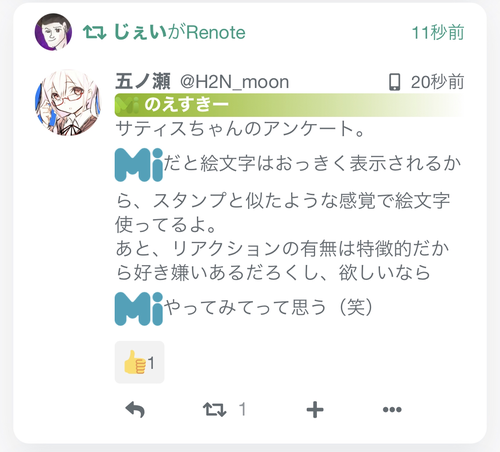Open 五ノ瀬's profile avatar

[x=68, y=103]
